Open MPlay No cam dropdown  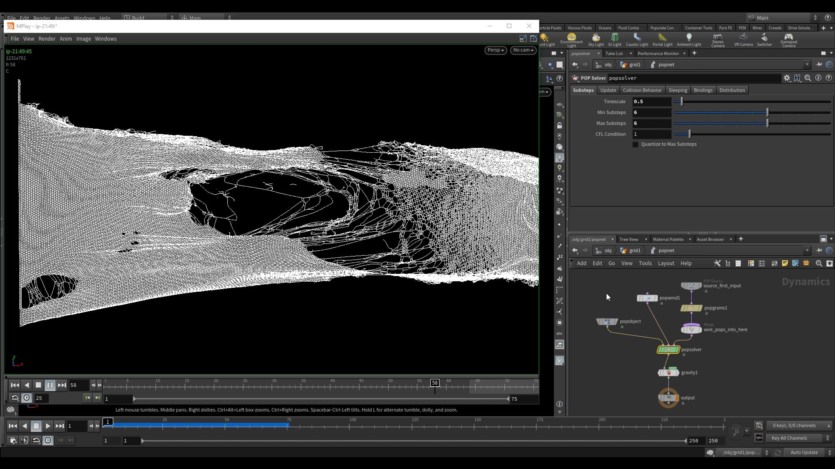click(x=523, y=50)
